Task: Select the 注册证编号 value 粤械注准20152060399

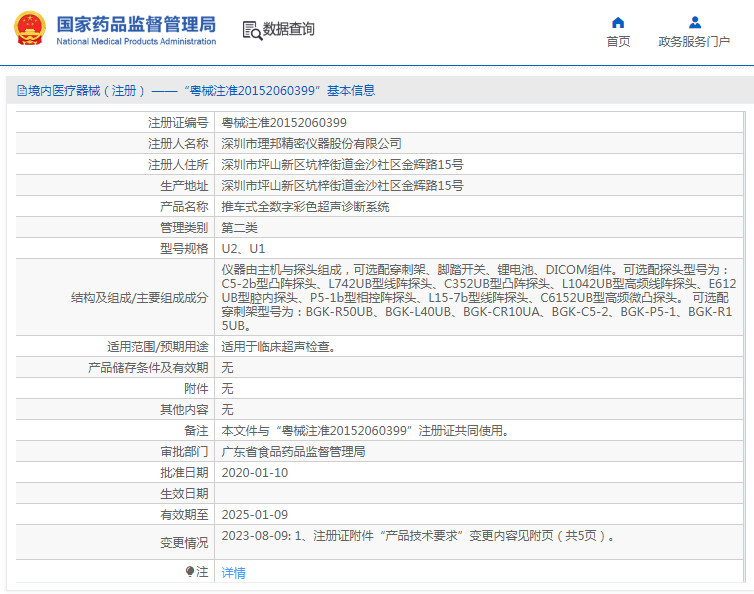Action: click(x=284, y=123)
